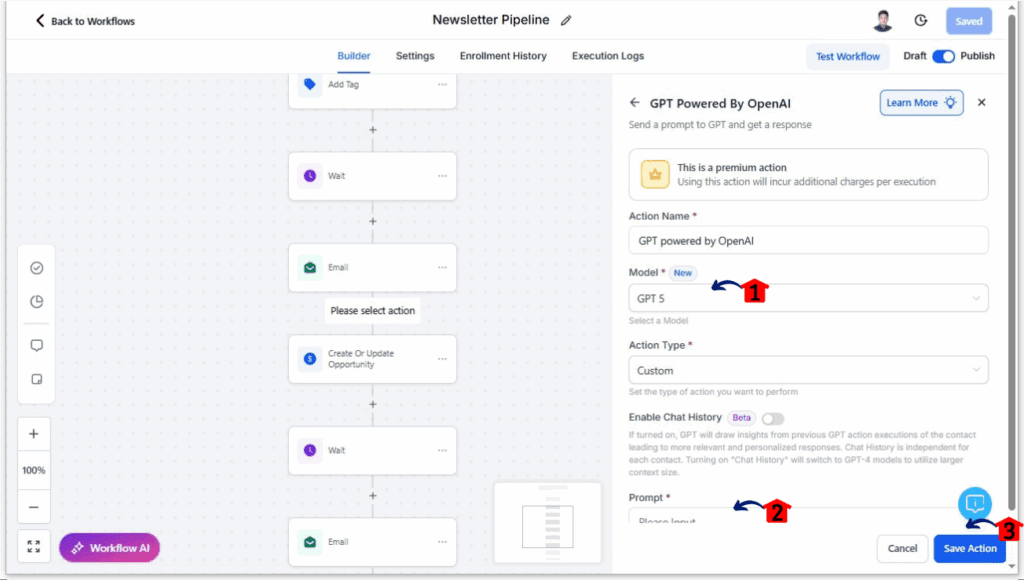The image size is (1024, 581).
Task: Open the Workflow AI button
Action: pyautogui.click(x=110, y=548)
